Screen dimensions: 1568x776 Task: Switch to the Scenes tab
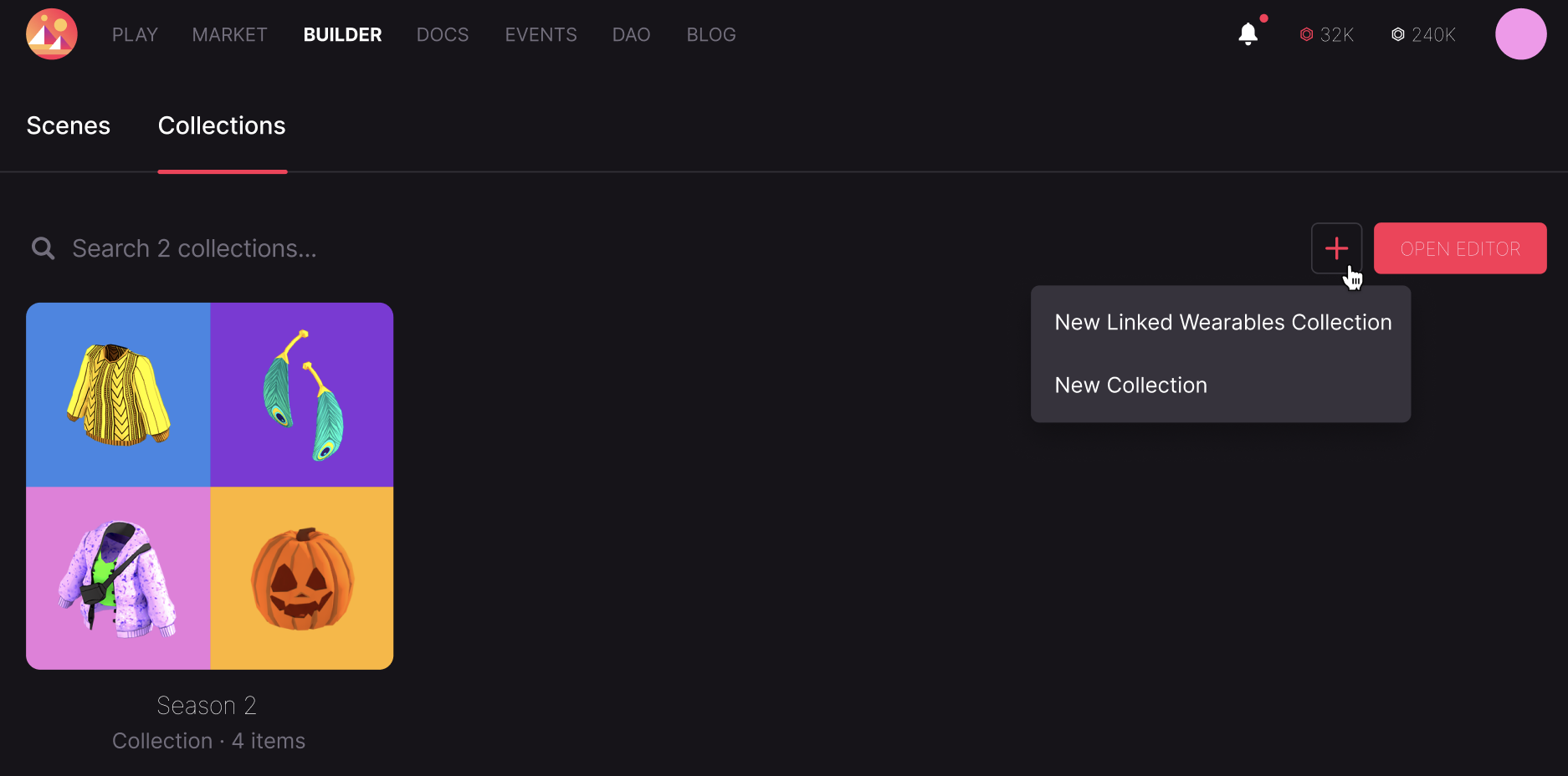pos(69,125)
